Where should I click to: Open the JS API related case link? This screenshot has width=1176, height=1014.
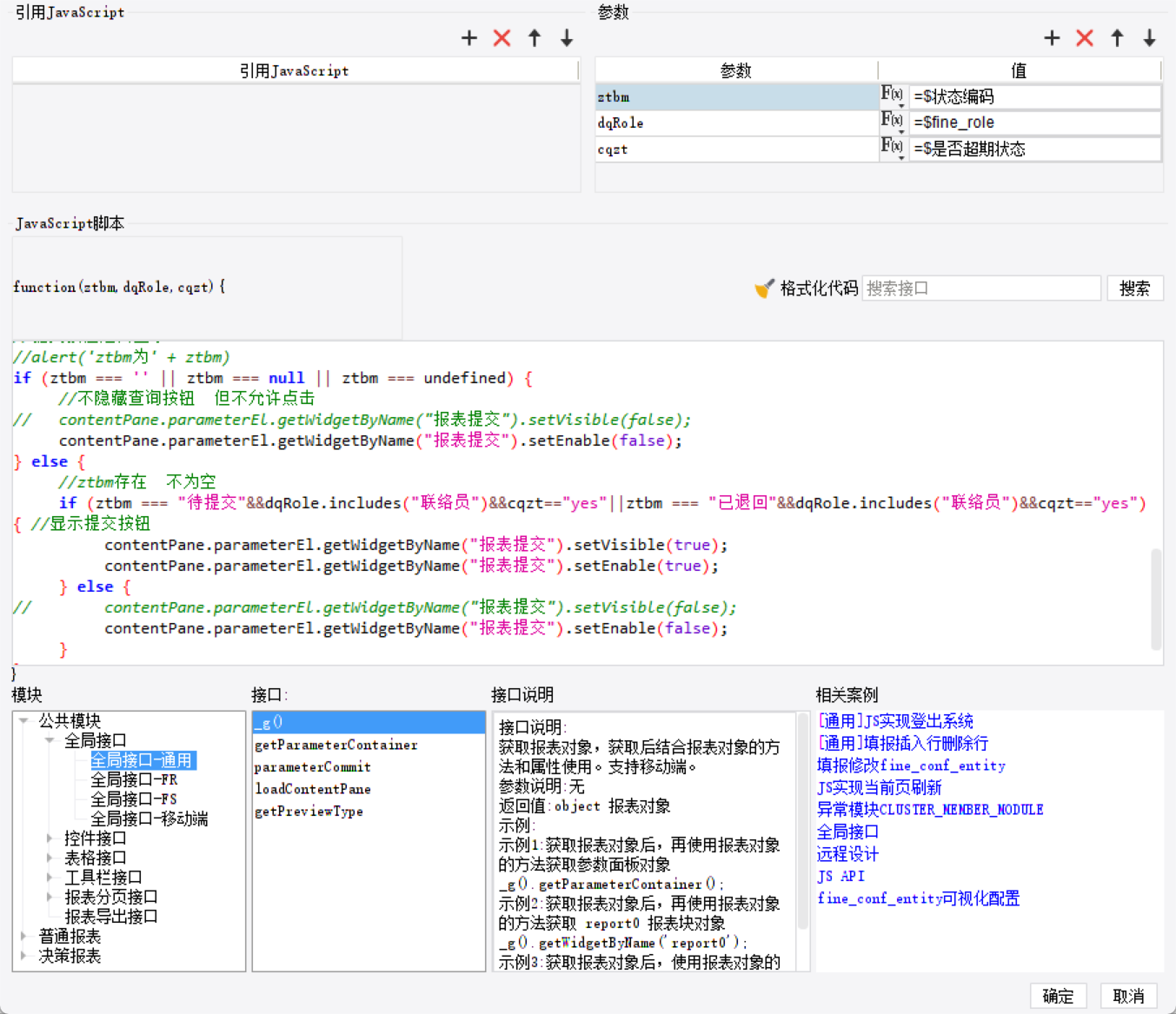(x=840, y=876)
